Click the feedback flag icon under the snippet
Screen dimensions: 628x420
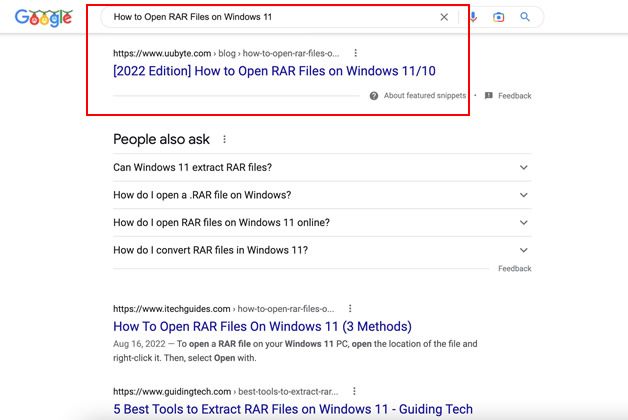[x=489, y=96]
